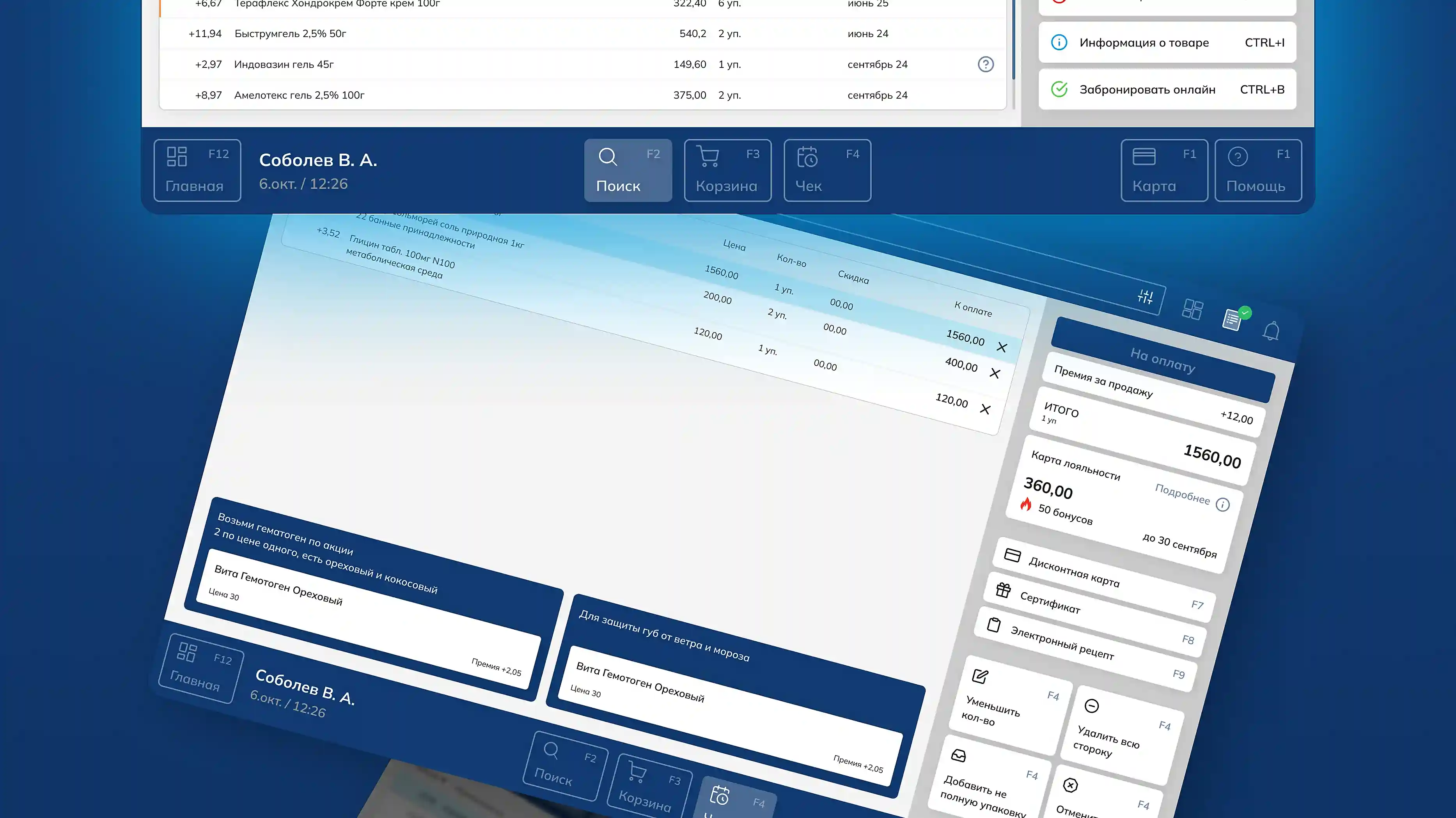This screenshot has width=1456, height=818.
Task: Click minus circle icon on Удалить всю строку
Action: [x=1092, y=706]
